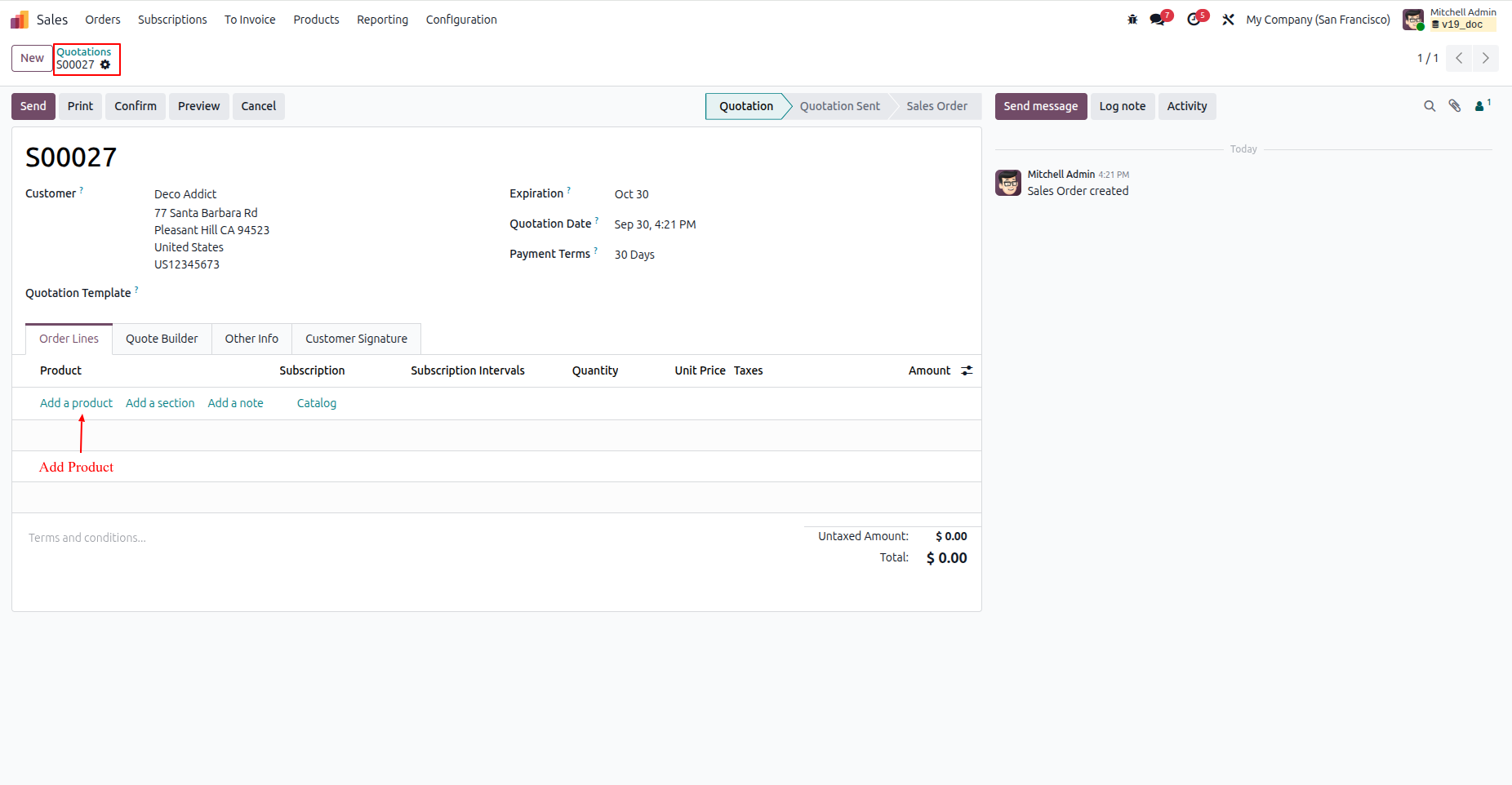
Task: Open the debug bug icon menu
Action: click(1132, 20)
